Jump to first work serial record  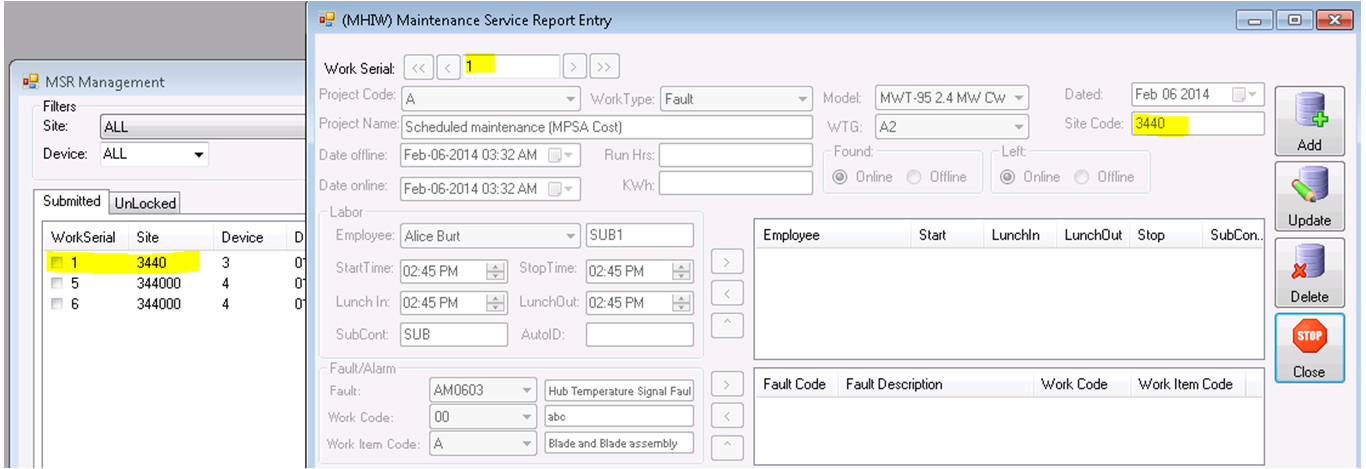click(x=418, y=67)
